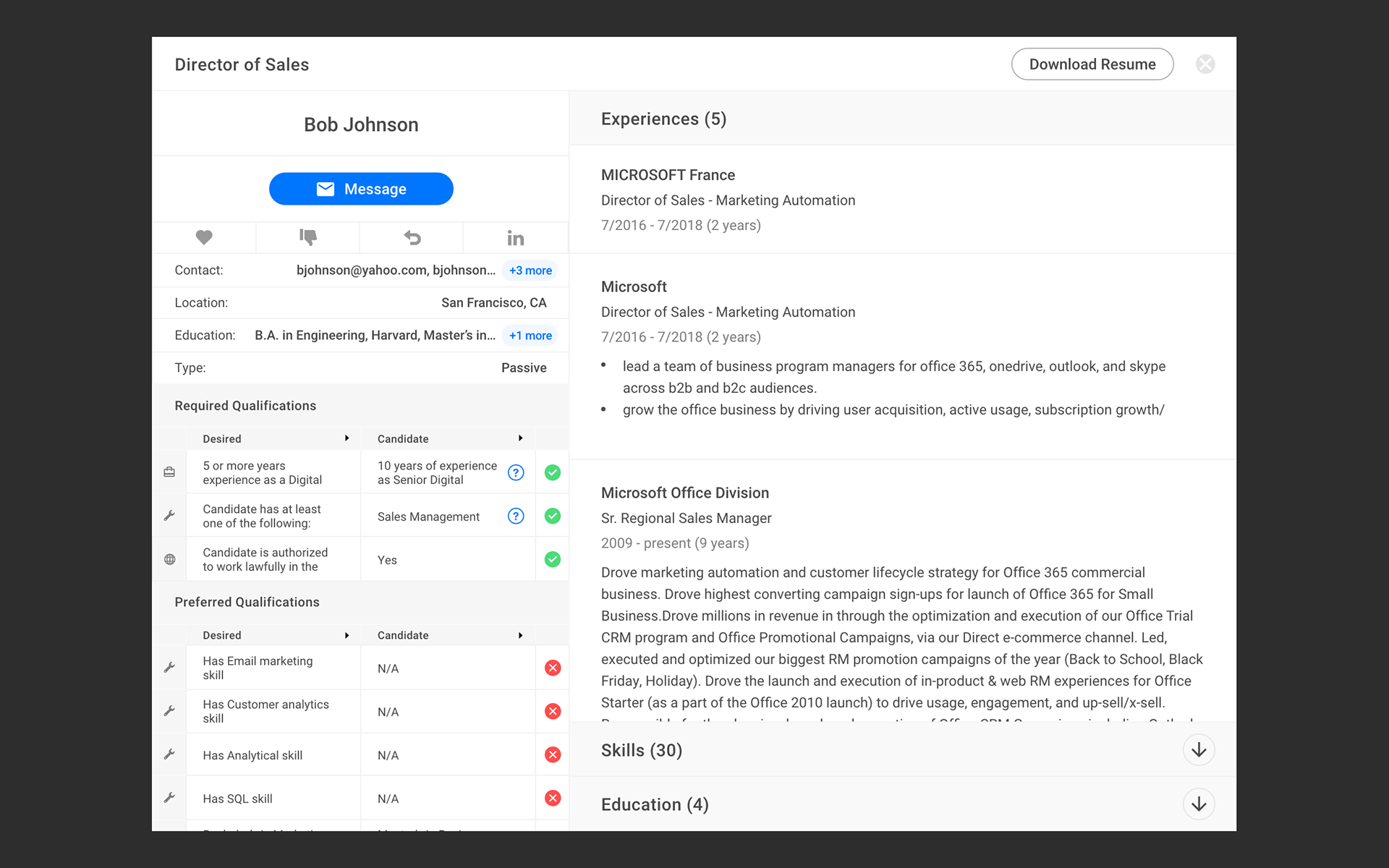Expand the Skills (30) section arrow
Screen dimensions: 1389x868
tap(1199, 750)
